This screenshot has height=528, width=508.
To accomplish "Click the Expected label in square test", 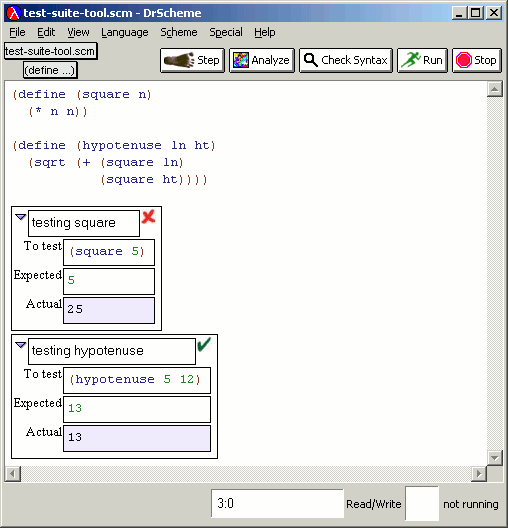I will pos(38,275).
